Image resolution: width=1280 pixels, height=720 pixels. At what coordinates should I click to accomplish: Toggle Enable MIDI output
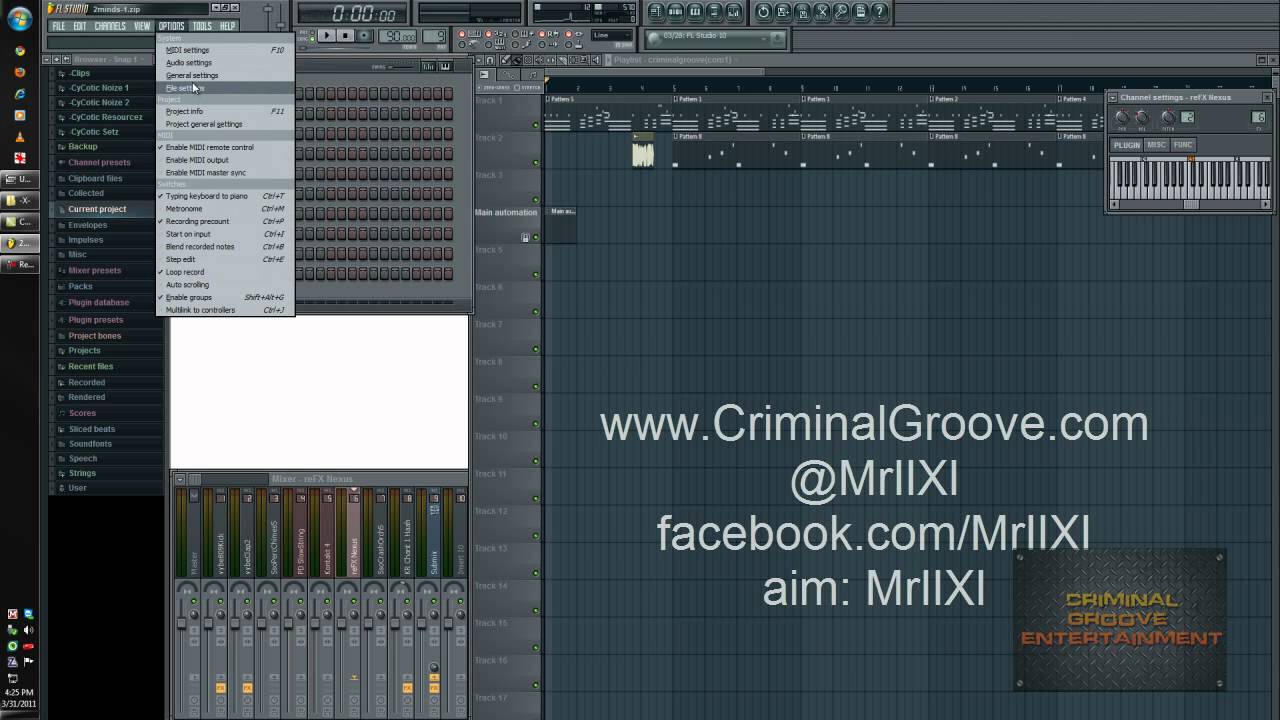point(197,160)
